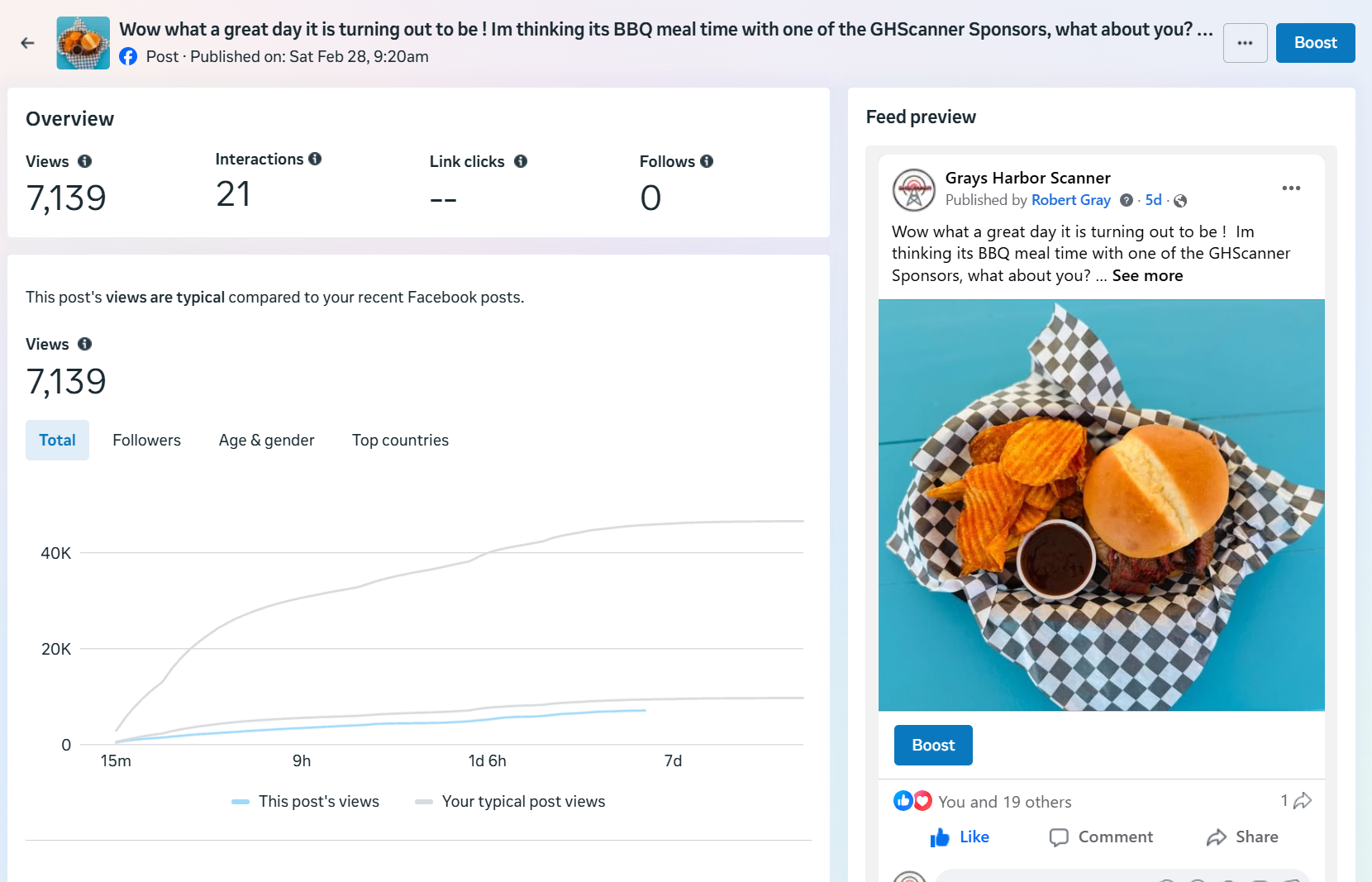Select the Total tab
Viewport: 1372px width, 882px height.
pos(57,441)
